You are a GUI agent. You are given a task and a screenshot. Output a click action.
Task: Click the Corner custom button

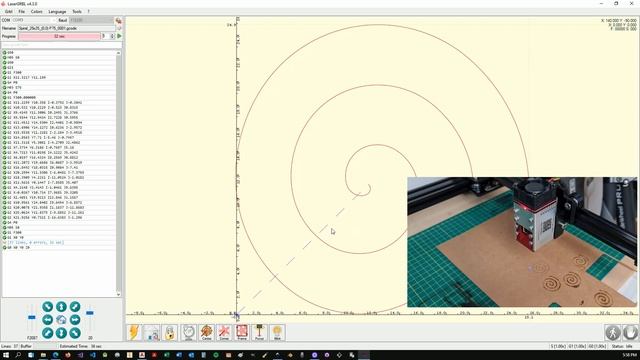(224, 332)
